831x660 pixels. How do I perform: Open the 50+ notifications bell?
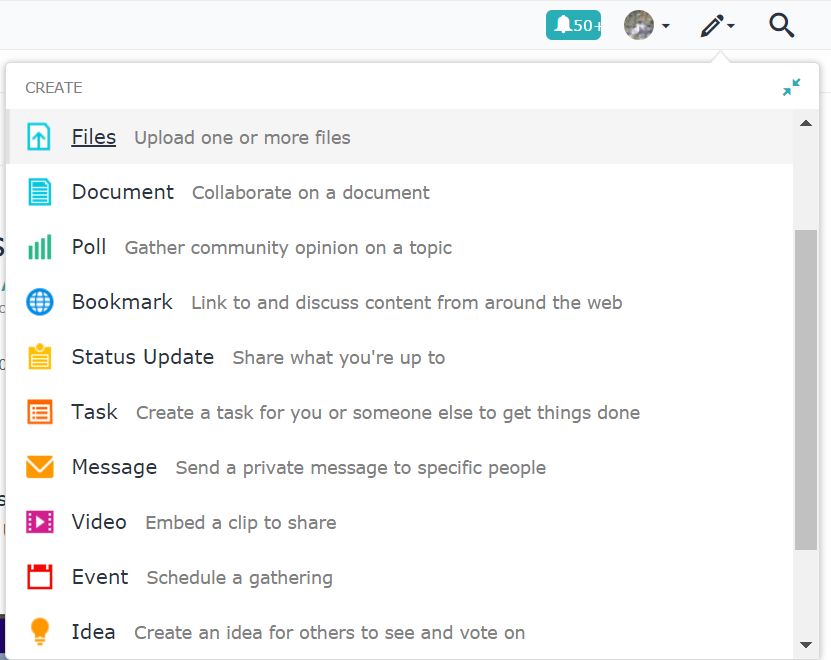573,25
